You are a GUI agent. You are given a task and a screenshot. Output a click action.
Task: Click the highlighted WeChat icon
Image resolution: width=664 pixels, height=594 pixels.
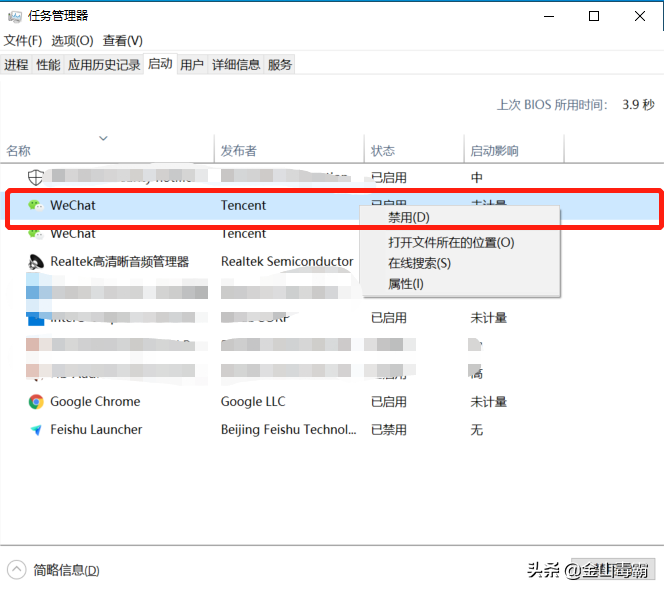click(x=36, y=206)
